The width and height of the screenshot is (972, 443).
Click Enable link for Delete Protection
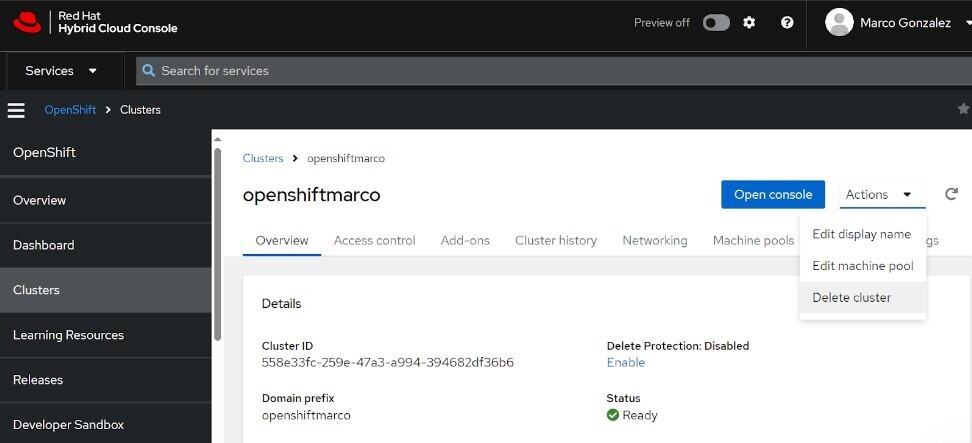[x=626, y=362]
